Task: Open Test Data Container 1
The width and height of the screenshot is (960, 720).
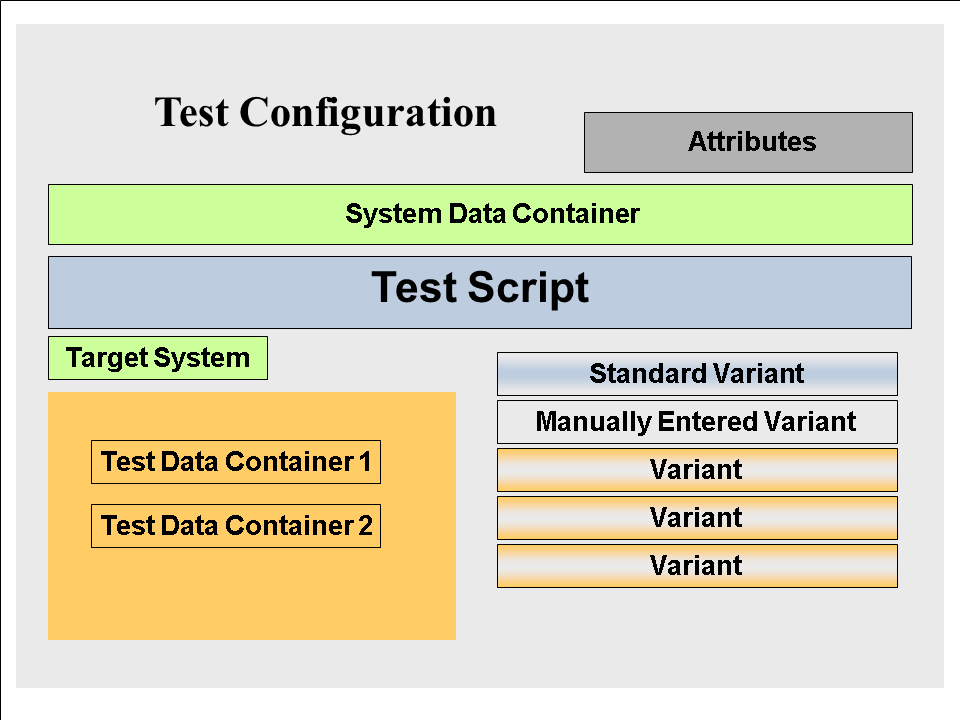Action: [236, 462]
